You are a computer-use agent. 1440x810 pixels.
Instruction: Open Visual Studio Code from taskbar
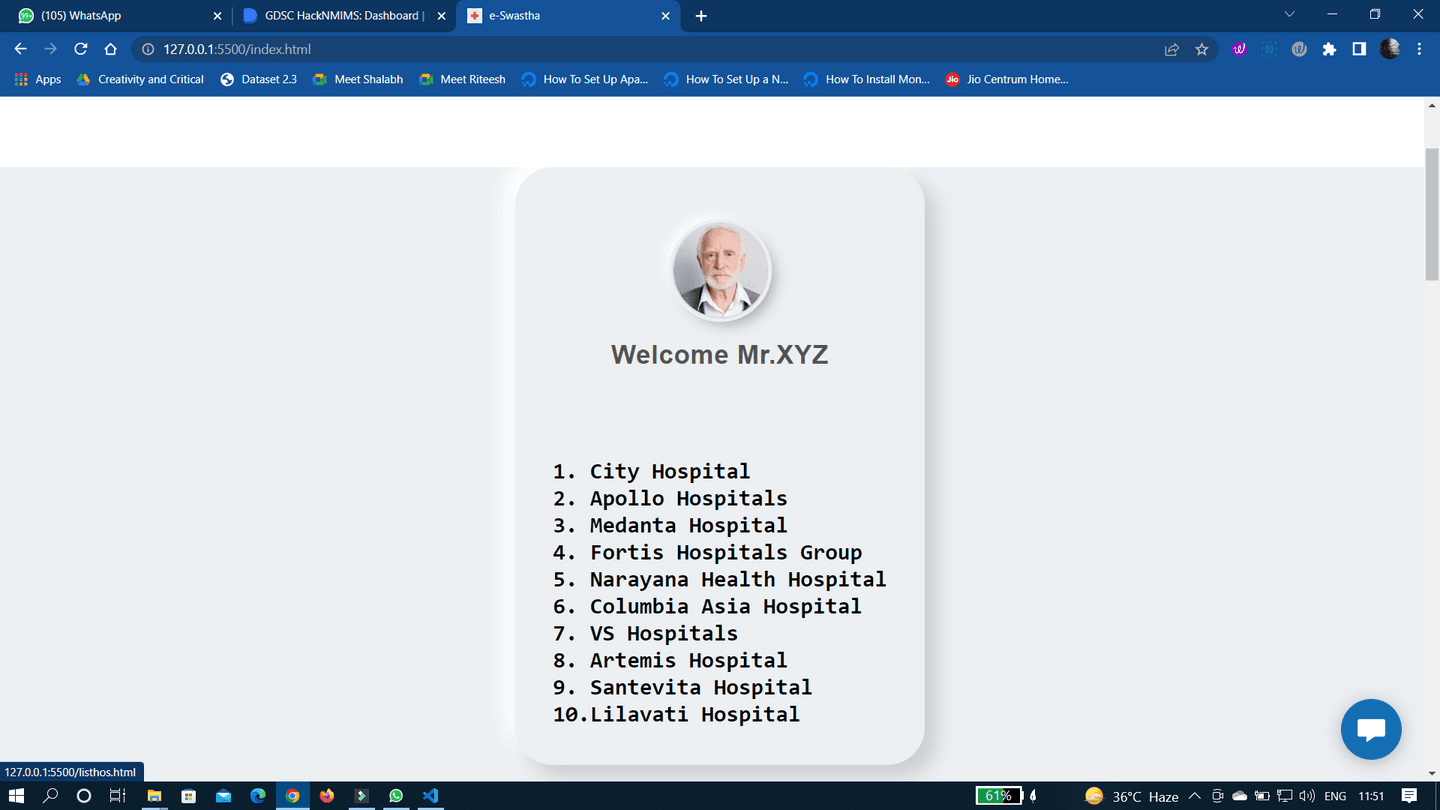[x=430, y=796]
